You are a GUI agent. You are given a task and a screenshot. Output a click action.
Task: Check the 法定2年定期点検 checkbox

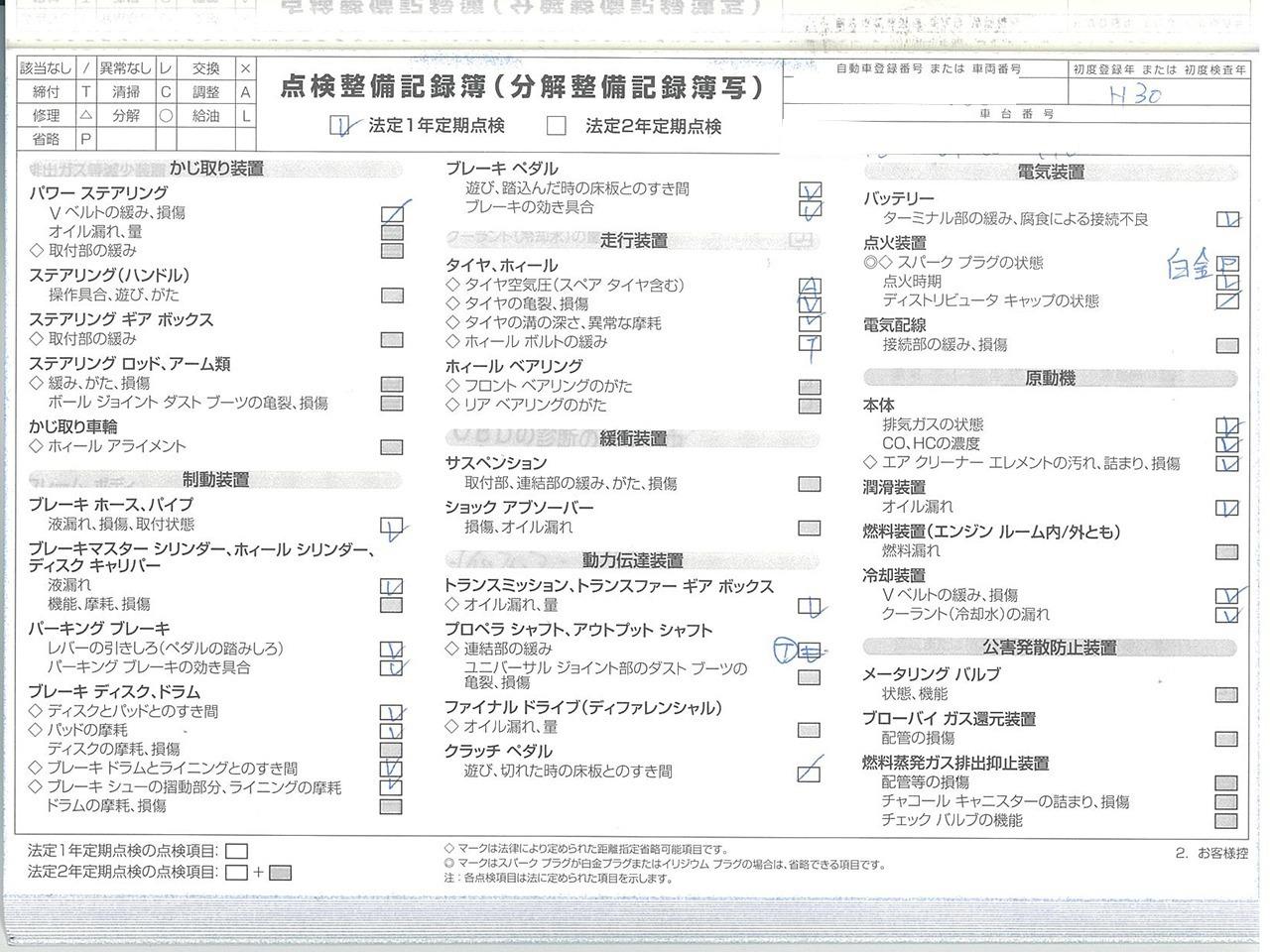557,126
